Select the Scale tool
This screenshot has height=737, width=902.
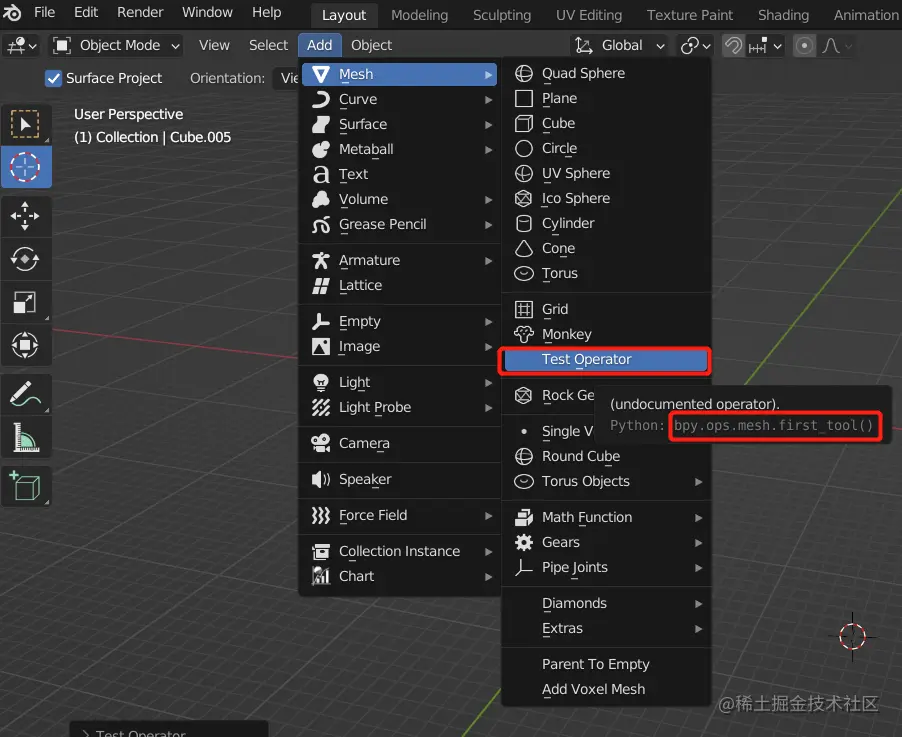click(x=25, y=302)
